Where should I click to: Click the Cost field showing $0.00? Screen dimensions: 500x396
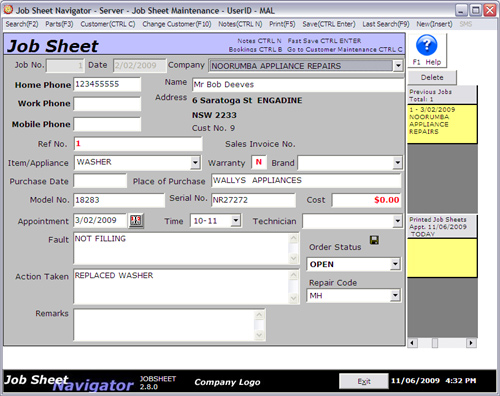tap(366, 200)
